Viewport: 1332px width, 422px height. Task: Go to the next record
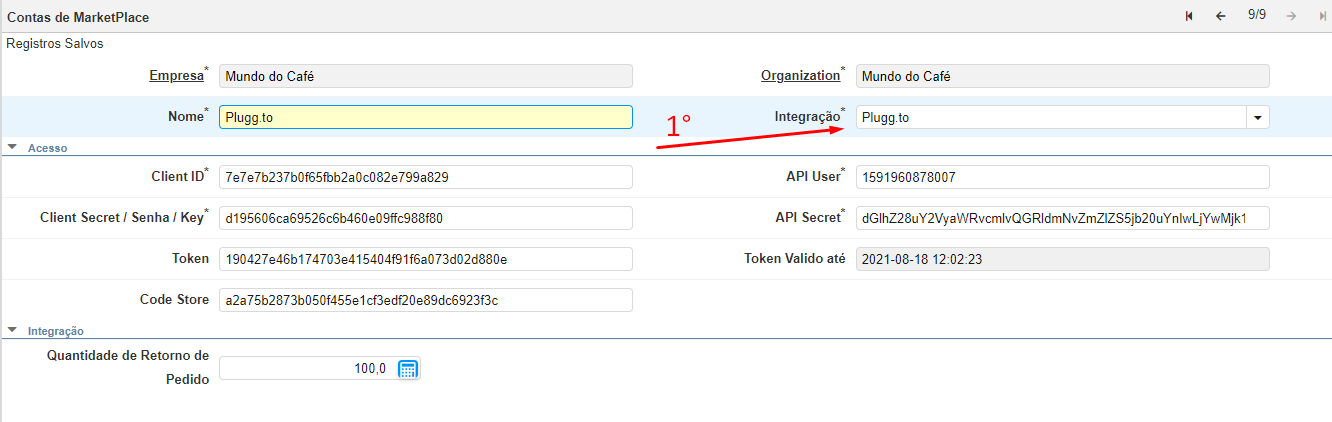pos(1291,16)
